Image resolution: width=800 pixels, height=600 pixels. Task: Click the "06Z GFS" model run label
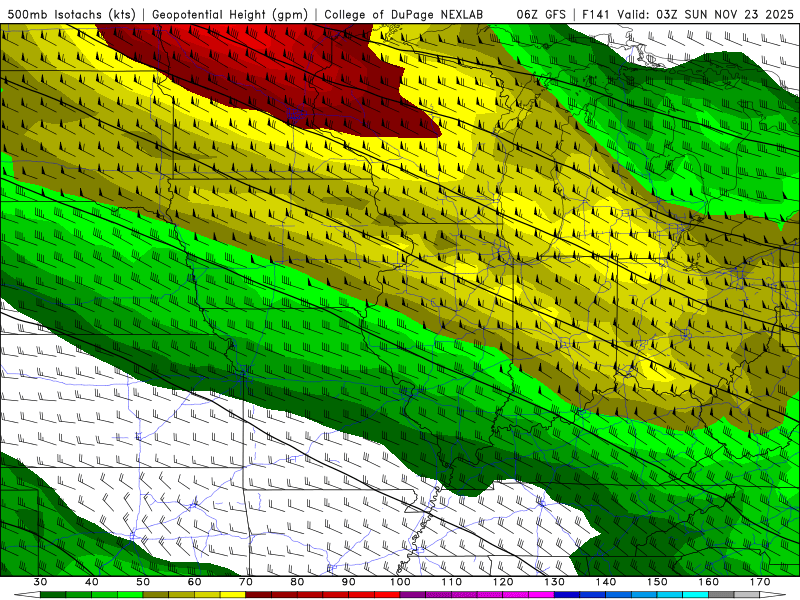[541, 14]
